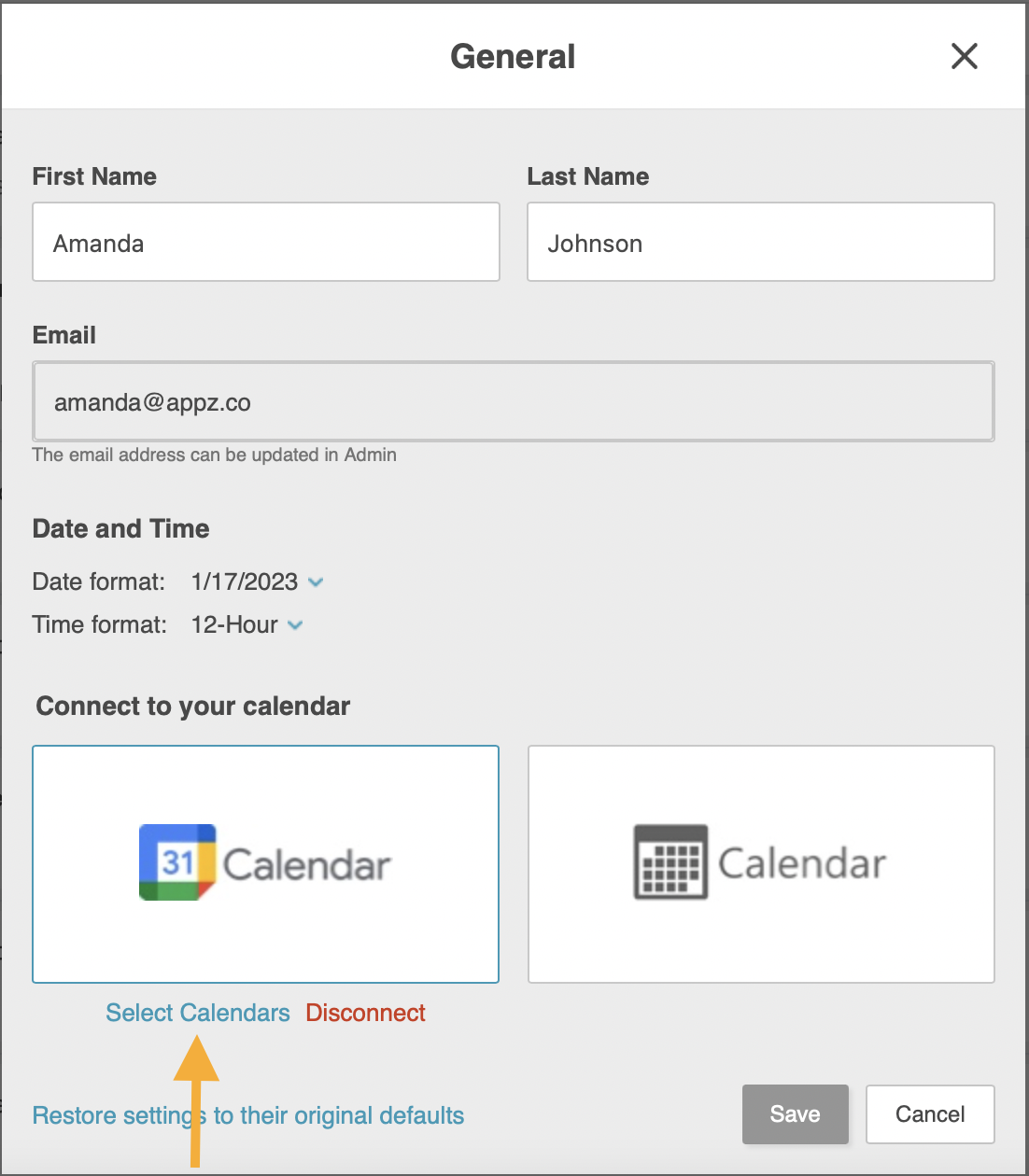1029x1176 pixels.
Task: Click the Connect to your calendar heading
Action: pyautogui.click(x=192, y=706)
